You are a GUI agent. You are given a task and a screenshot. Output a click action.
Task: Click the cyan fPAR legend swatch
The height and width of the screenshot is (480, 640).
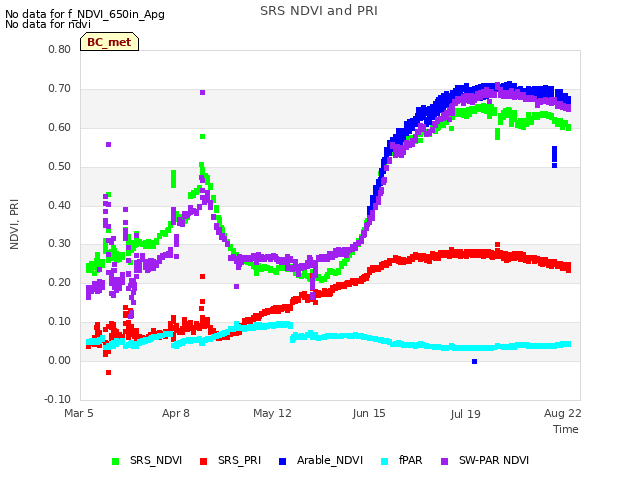384,461
